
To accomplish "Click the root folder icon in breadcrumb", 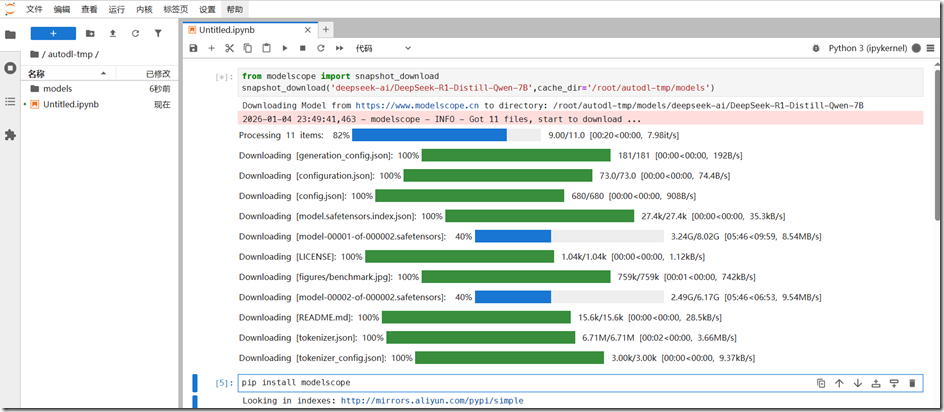I will [x=34, y=54].
